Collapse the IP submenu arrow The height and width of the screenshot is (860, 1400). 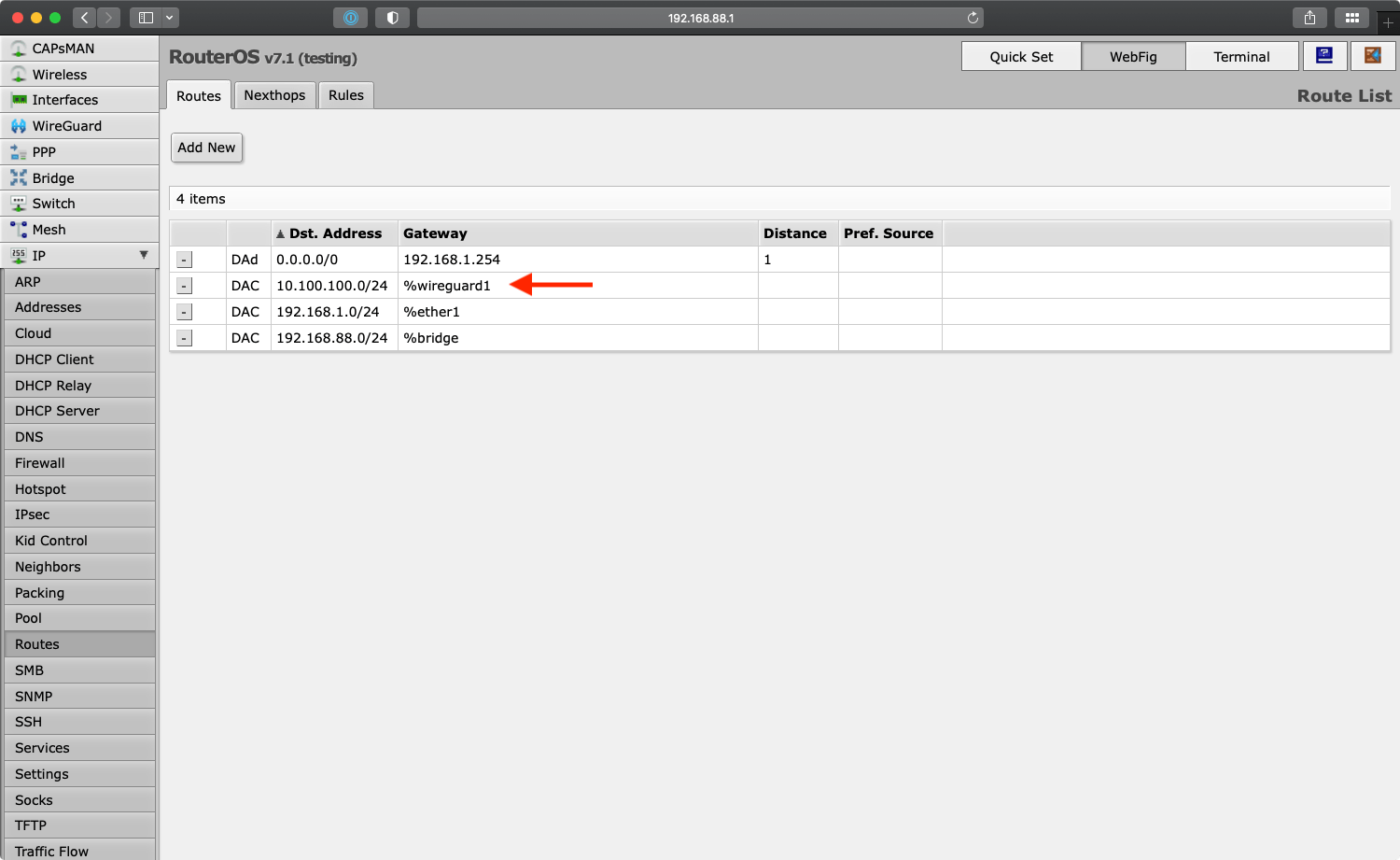tap(144, 255)
